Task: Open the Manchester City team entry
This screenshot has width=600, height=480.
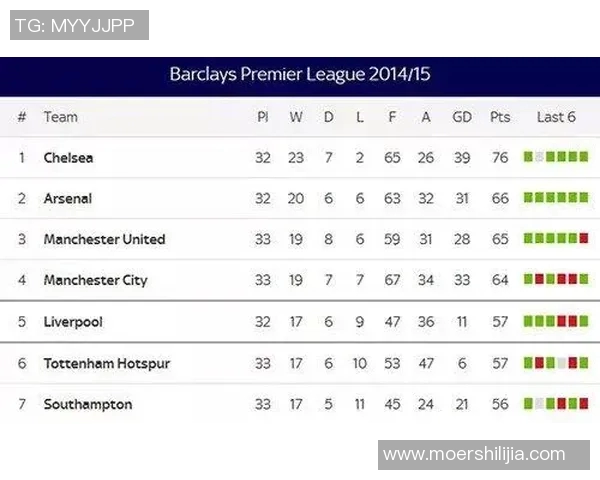Action: [x=95, y=281]
